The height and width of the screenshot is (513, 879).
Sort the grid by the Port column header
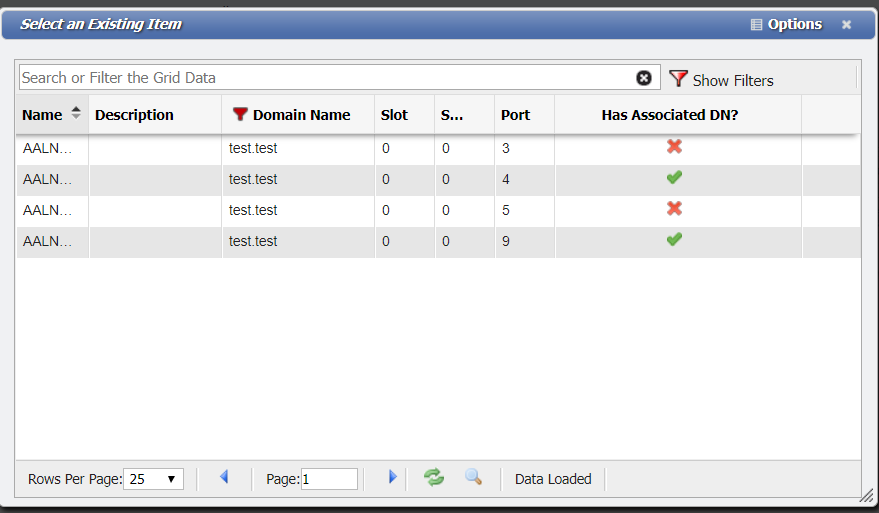coord(516,115)
